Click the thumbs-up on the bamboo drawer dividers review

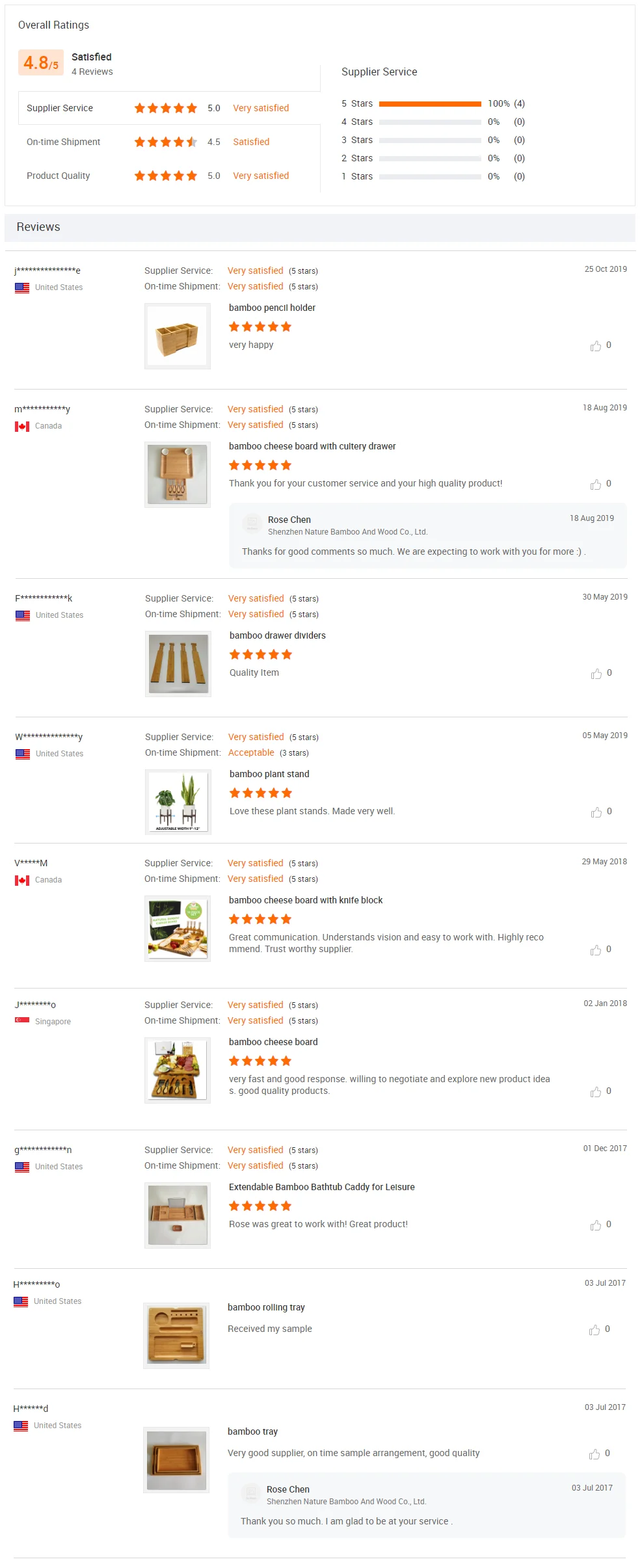pos(596,673)
